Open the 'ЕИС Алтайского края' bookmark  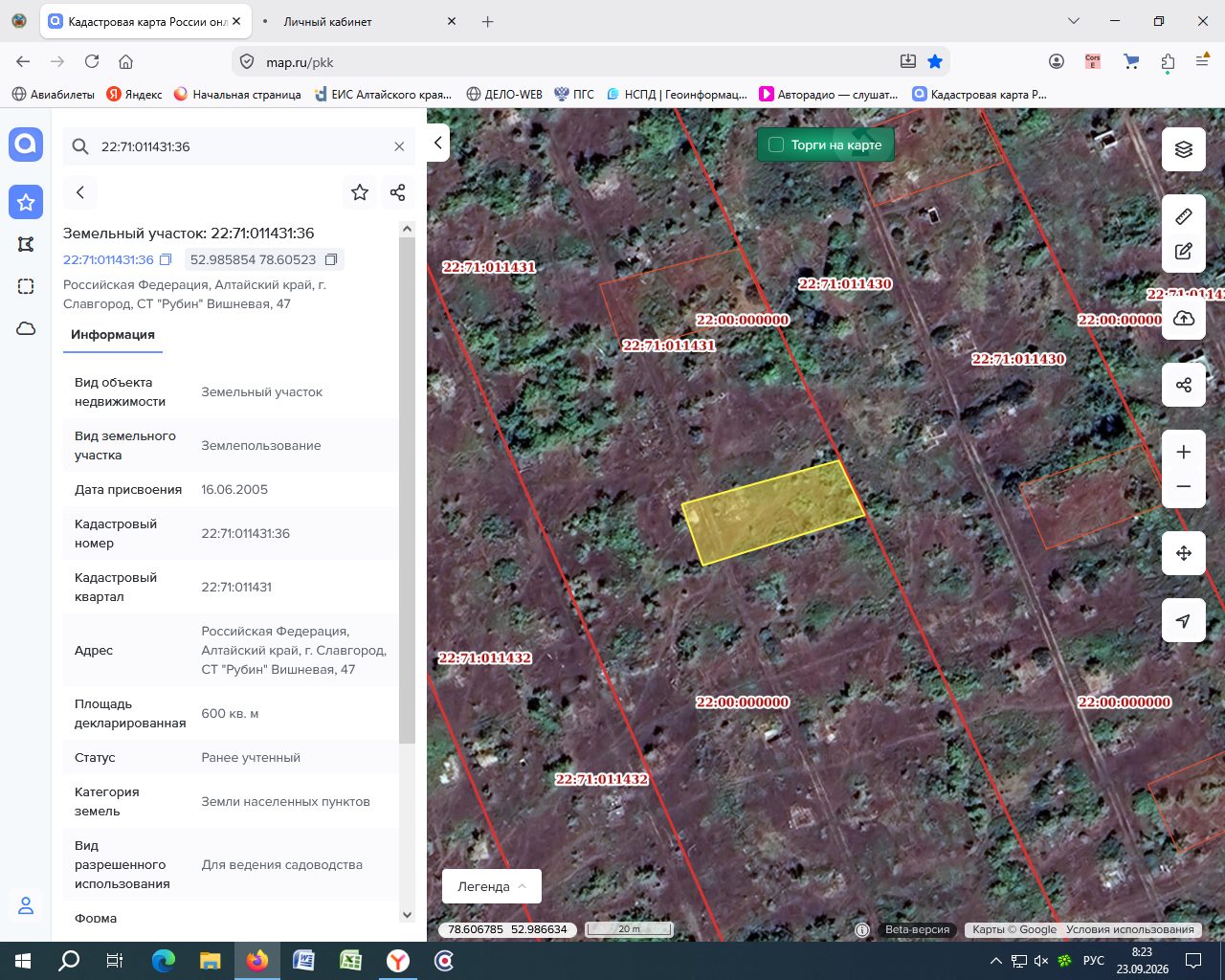click(383, 94)
